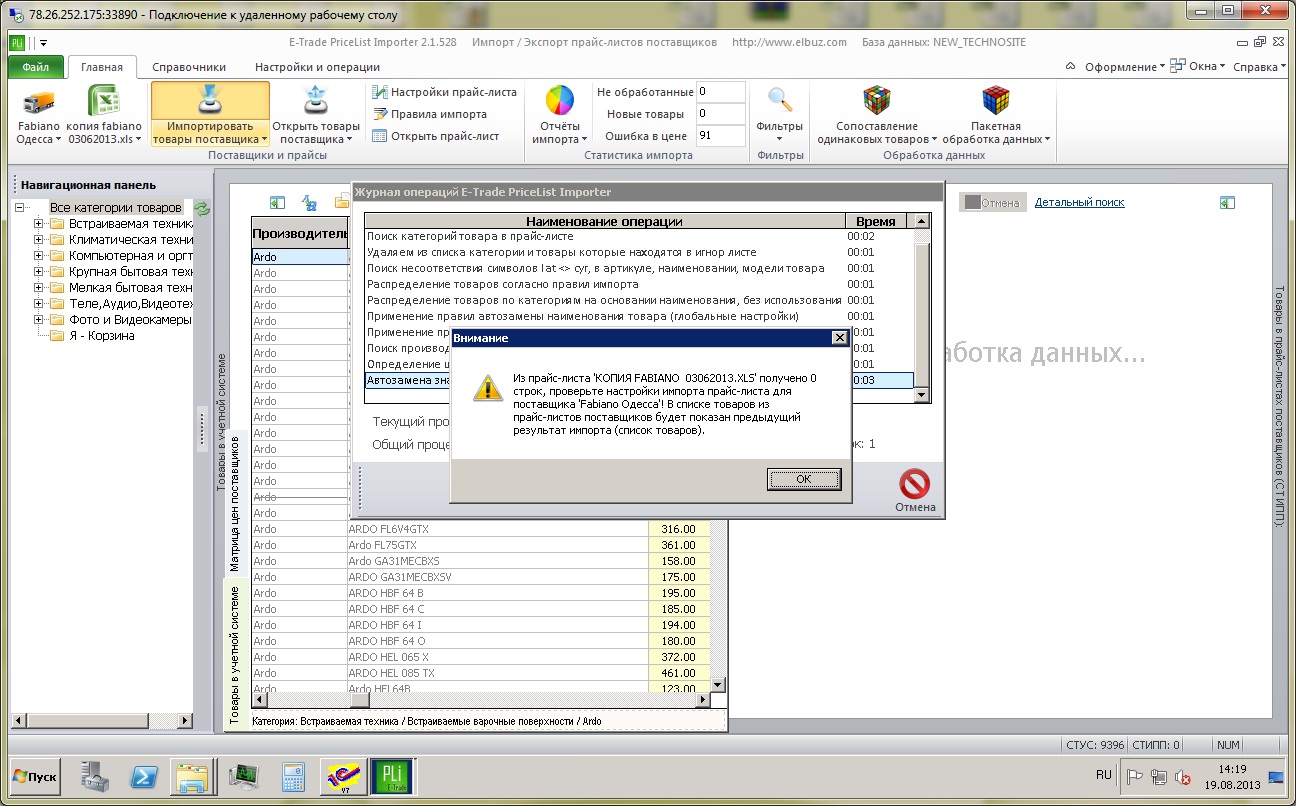Switch to the Настройки и операции tab

[317, 67]
